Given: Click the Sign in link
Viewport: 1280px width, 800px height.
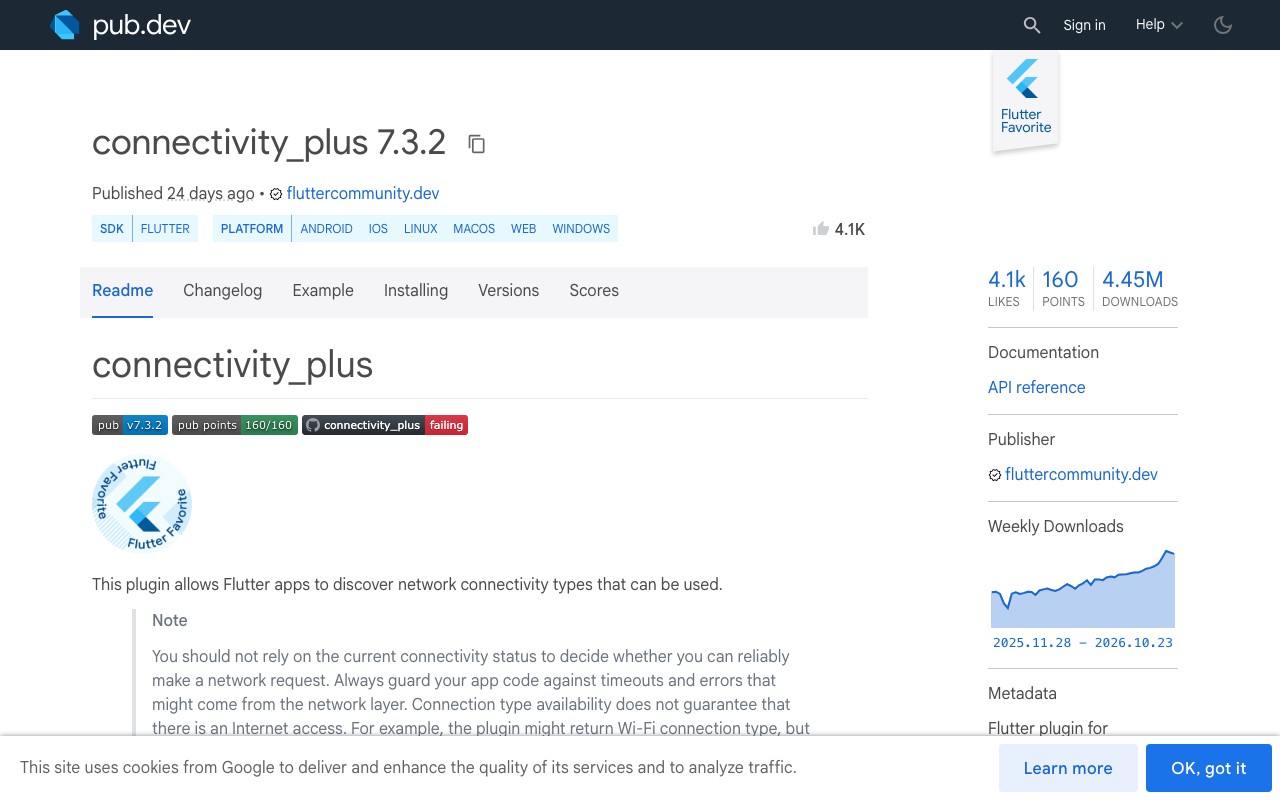Looking at the screenshot, I should pos(1084,25).
